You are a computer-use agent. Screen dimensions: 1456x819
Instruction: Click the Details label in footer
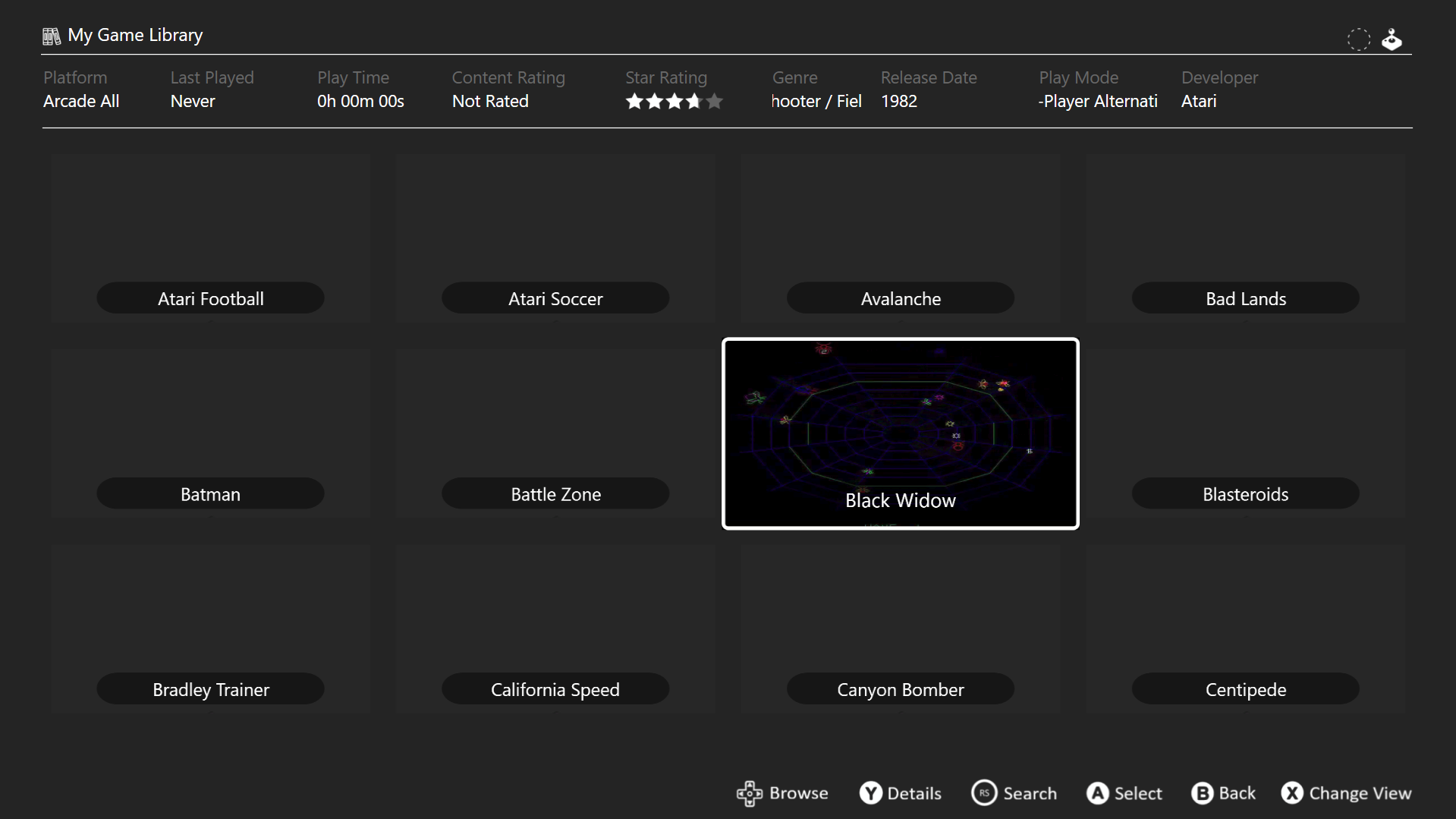(x=914, y=793)
